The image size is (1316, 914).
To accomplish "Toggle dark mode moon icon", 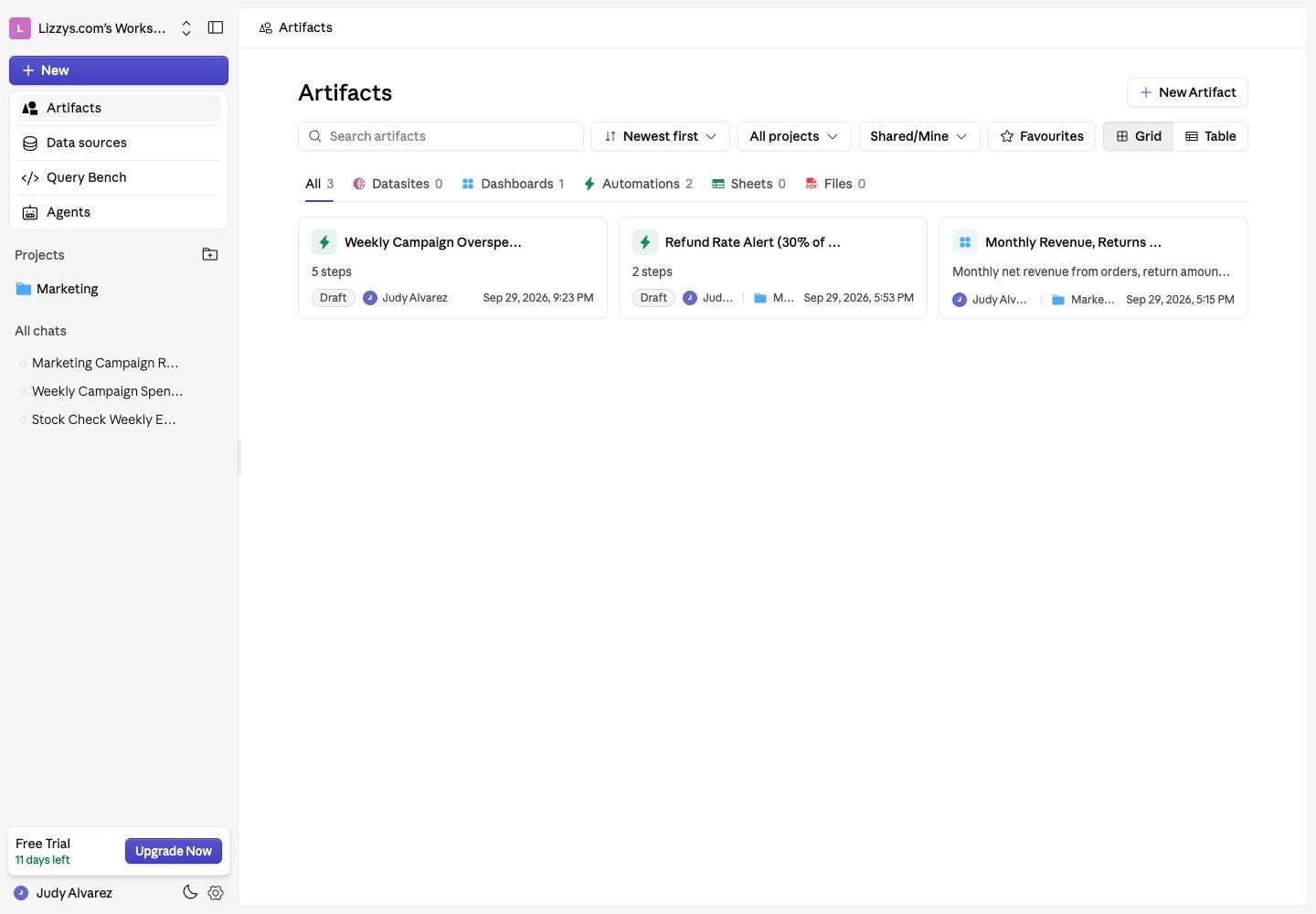I will coord(190,892).
